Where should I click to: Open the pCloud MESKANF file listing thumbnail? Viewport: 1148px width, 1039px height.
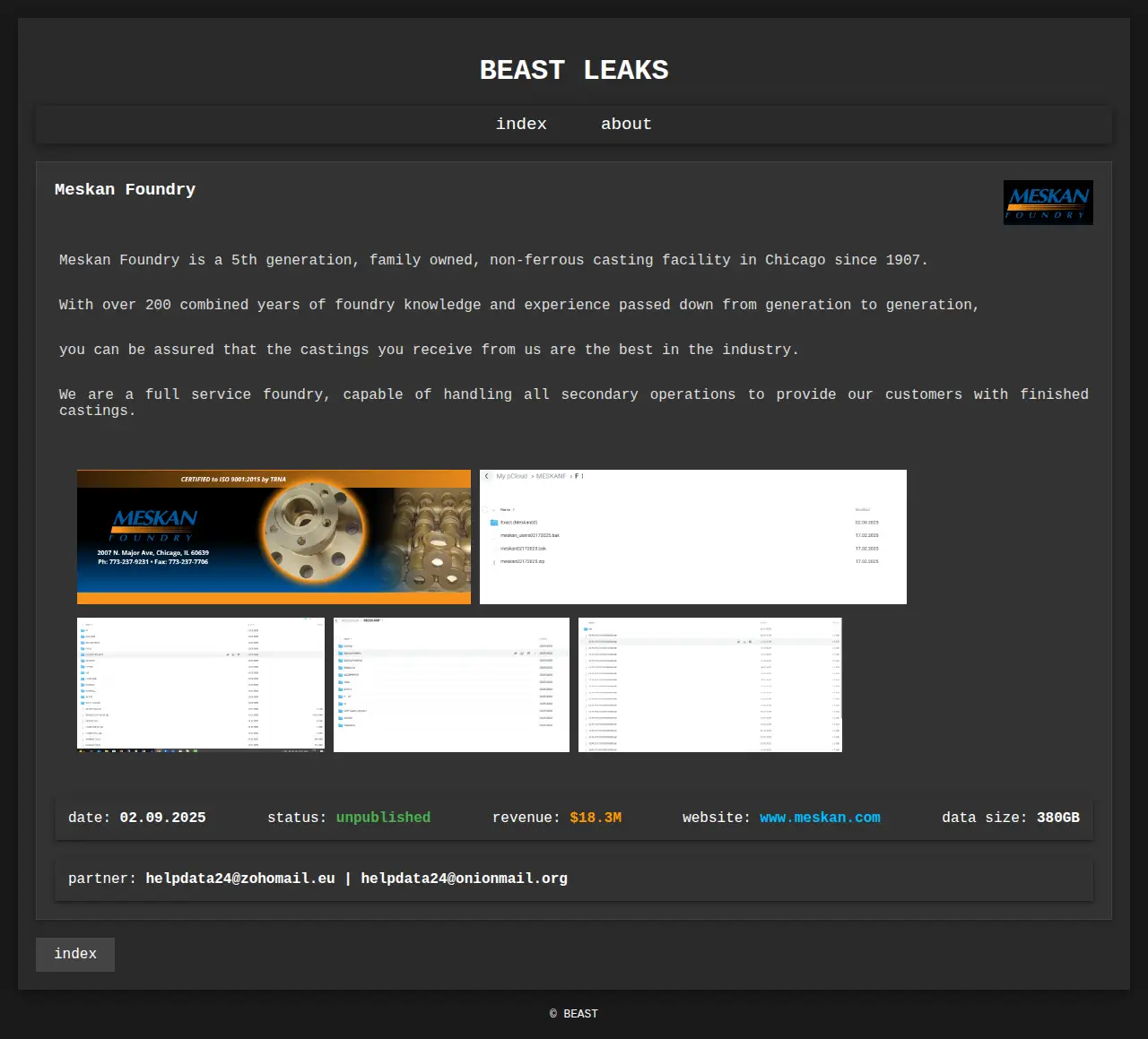[x=692, y=537]
